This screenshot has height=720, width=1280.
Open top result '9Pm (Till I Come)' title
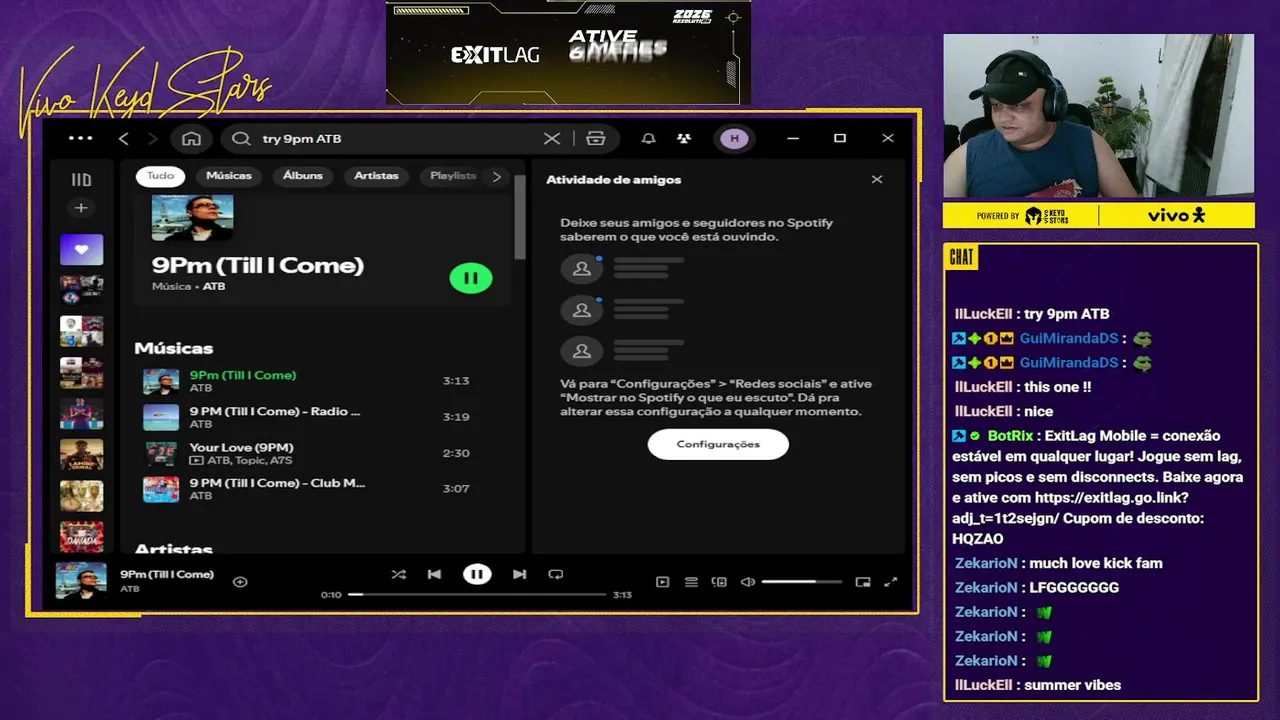(x=258, y=266)
